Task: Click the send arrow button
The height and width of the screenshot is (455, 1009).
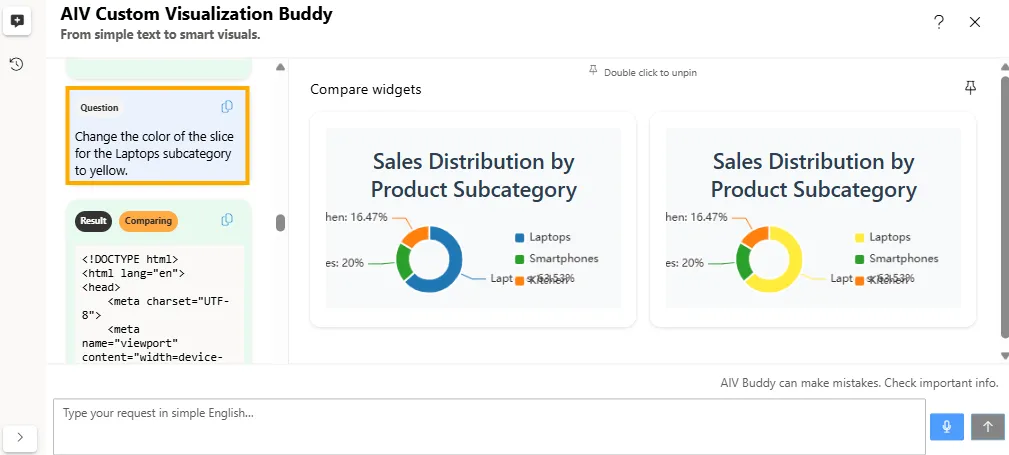Action: point(988,427)
